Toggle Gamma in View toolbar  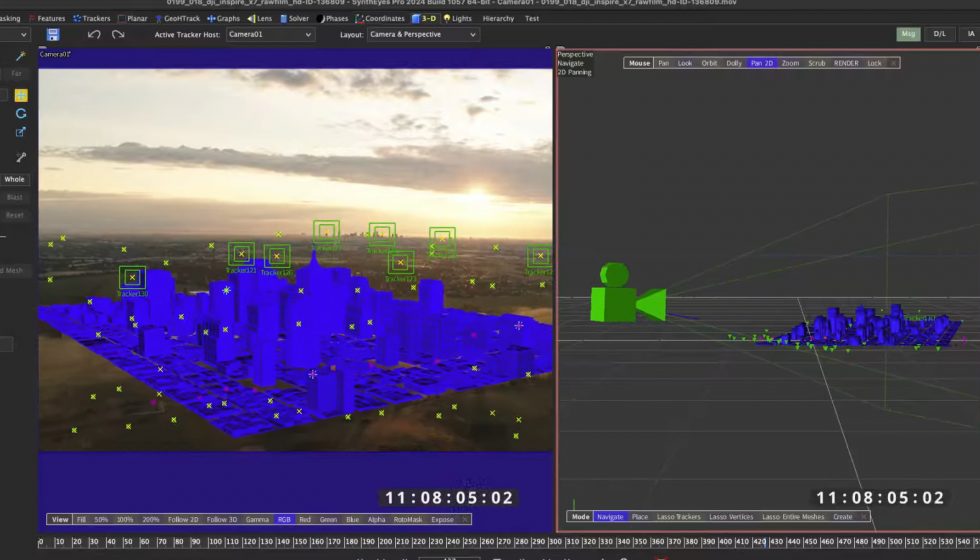pos(257,519)
